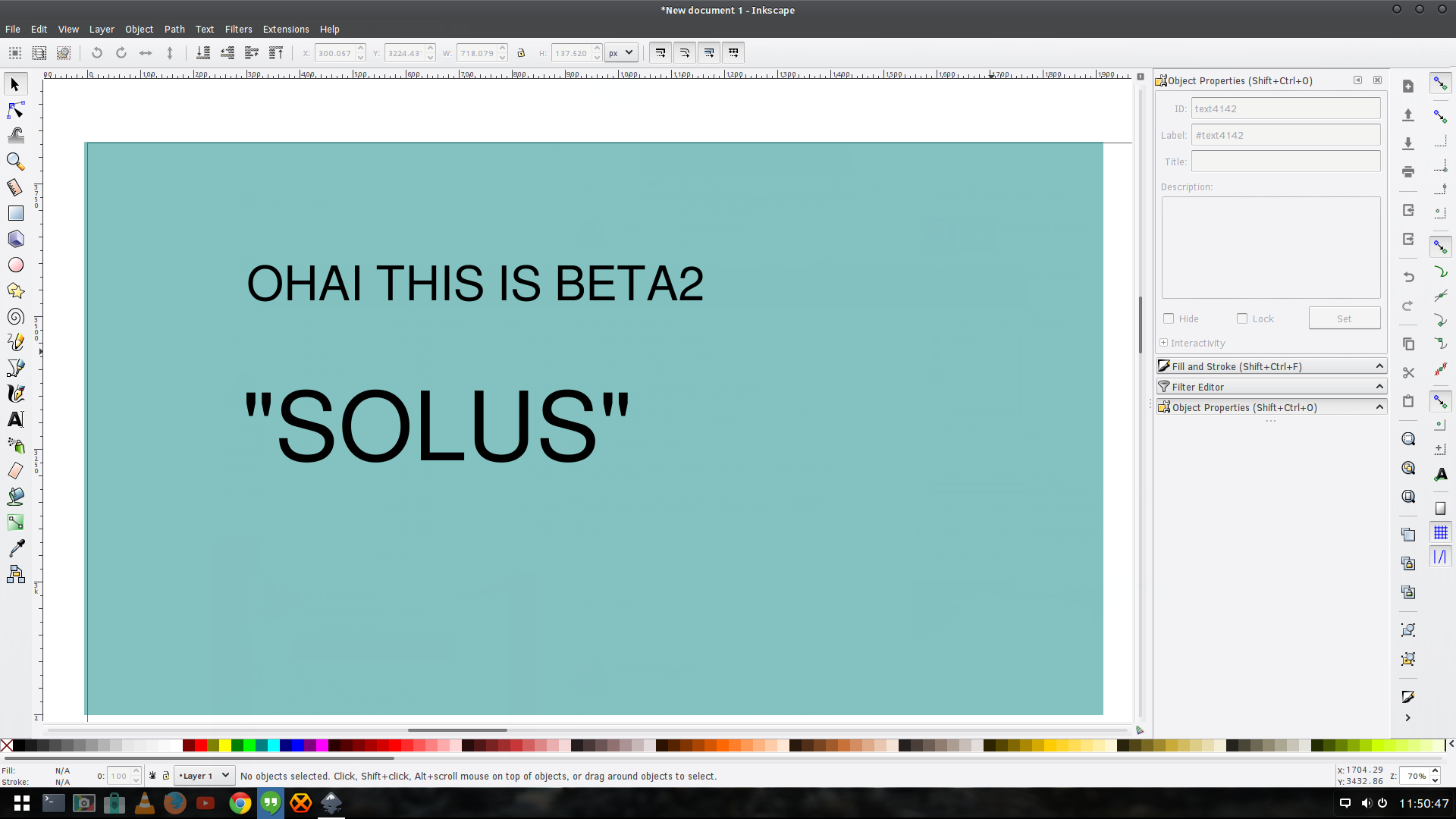
Task: Show more commands bar items chevron
Action: (1408, 717)
